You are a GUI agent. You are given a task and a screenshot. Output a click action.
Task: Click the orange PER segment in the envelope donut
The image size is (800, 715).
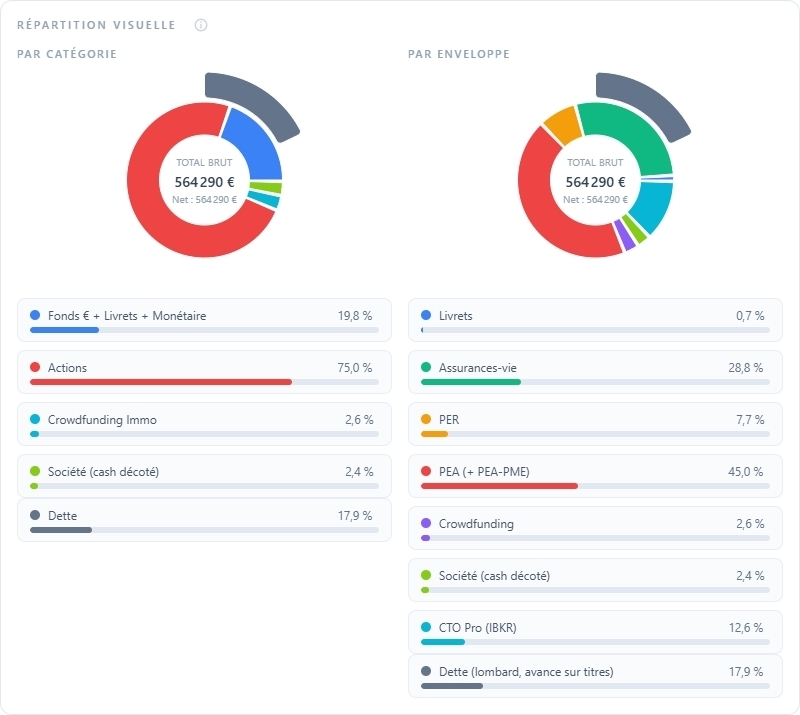click(x=564, y=125)
